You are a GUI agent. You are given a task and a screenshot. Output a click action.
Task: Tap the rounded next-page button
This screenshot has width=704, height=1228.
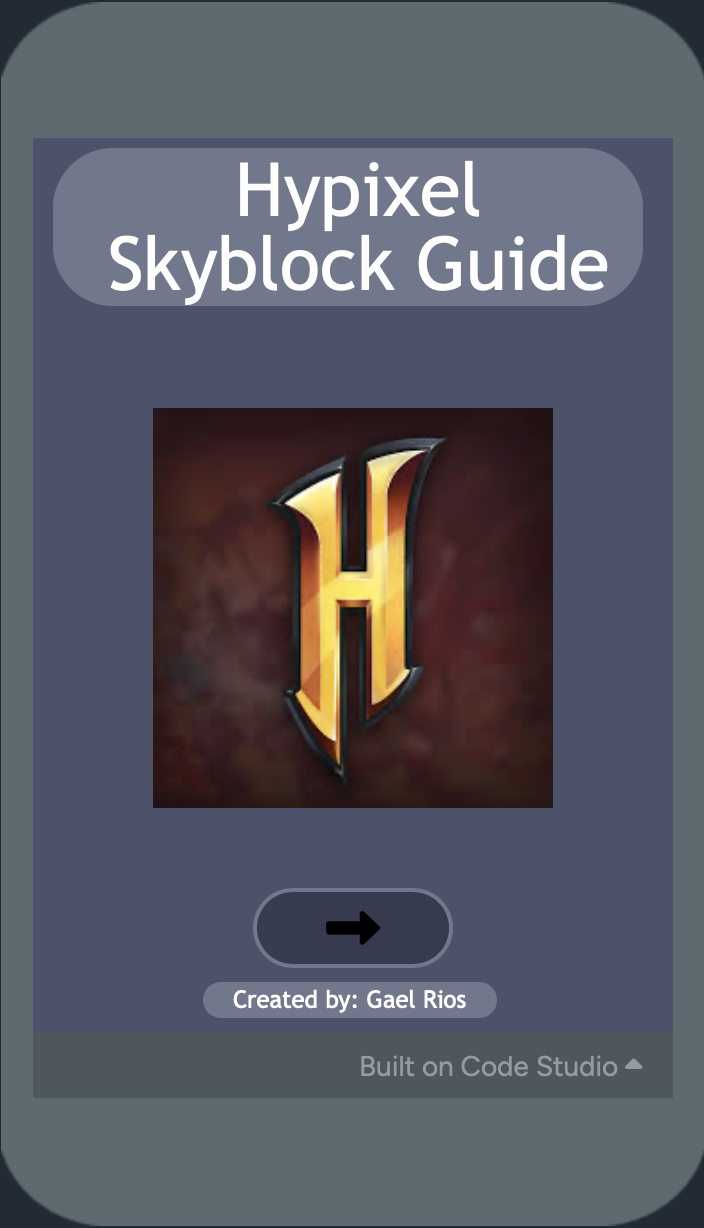353,928
